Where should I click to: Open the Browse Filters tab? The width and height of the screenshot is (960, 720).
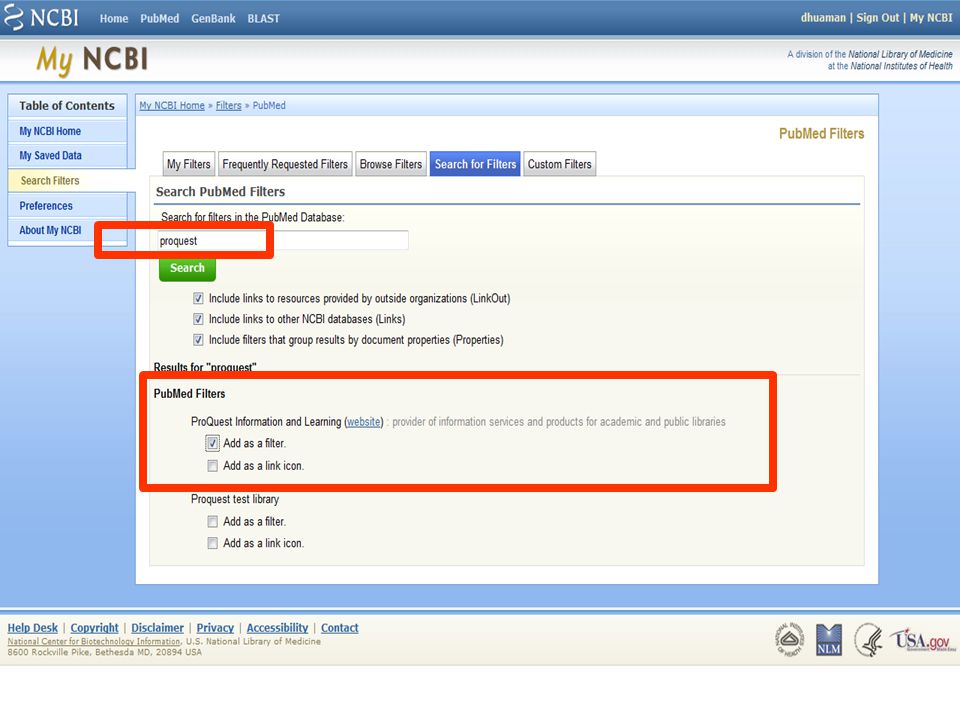(x=391, y=164)
